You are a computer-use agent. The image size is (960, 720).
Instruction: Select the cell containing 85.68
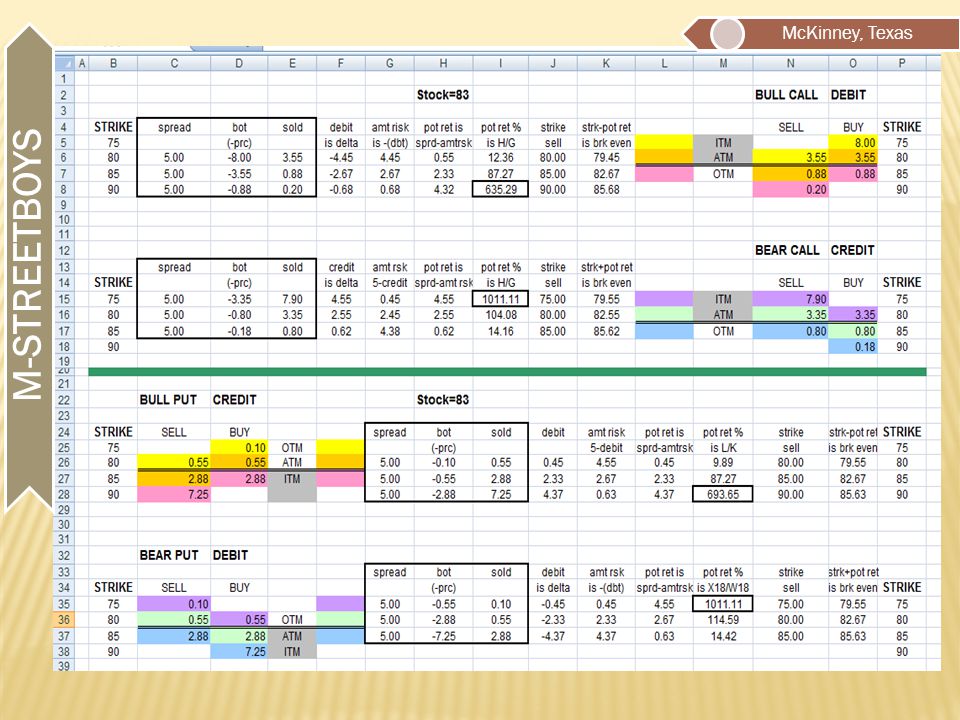(x=606, y=189)
